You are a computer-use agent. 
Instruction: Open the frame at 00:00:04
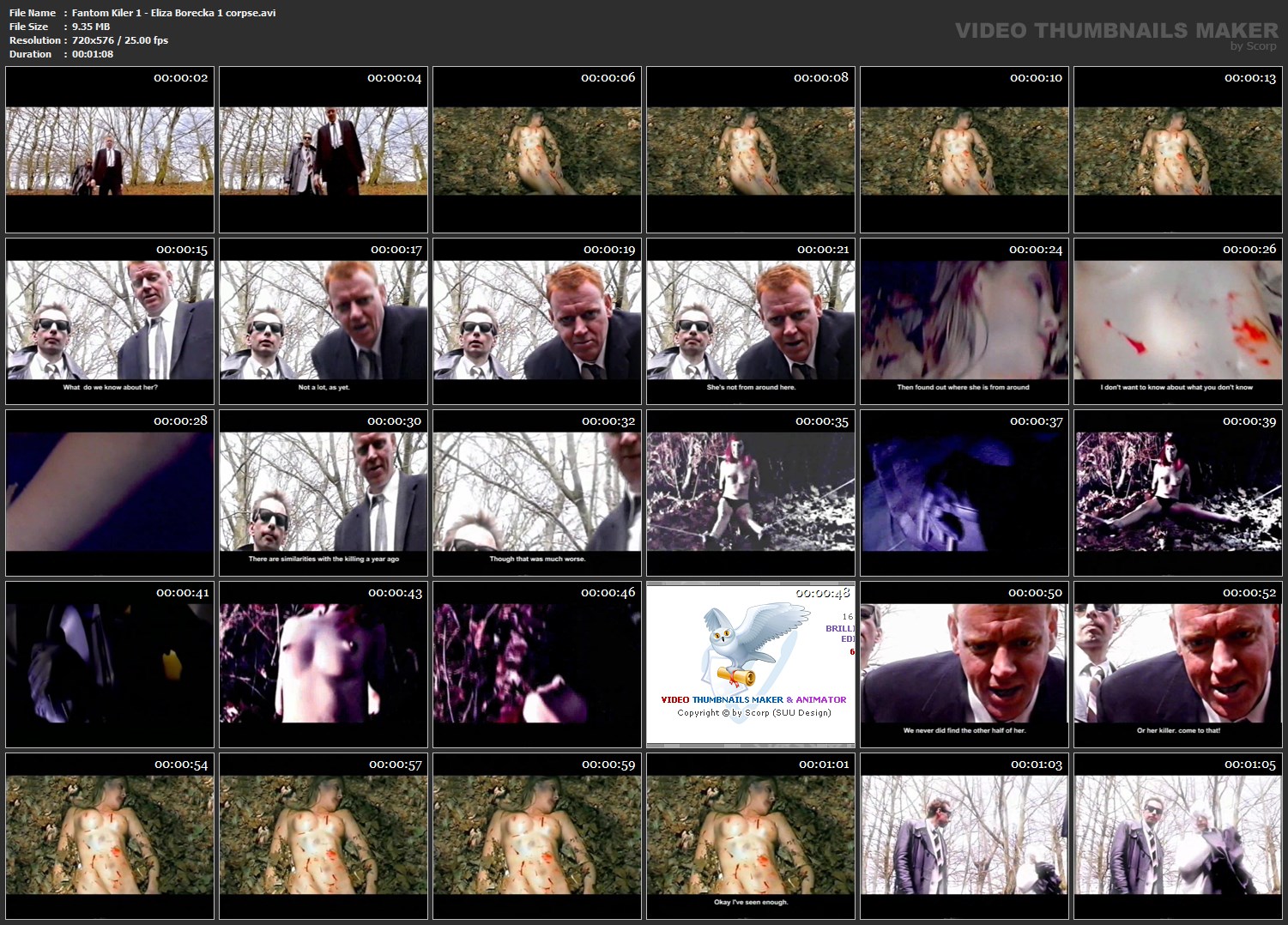[324, 150]
